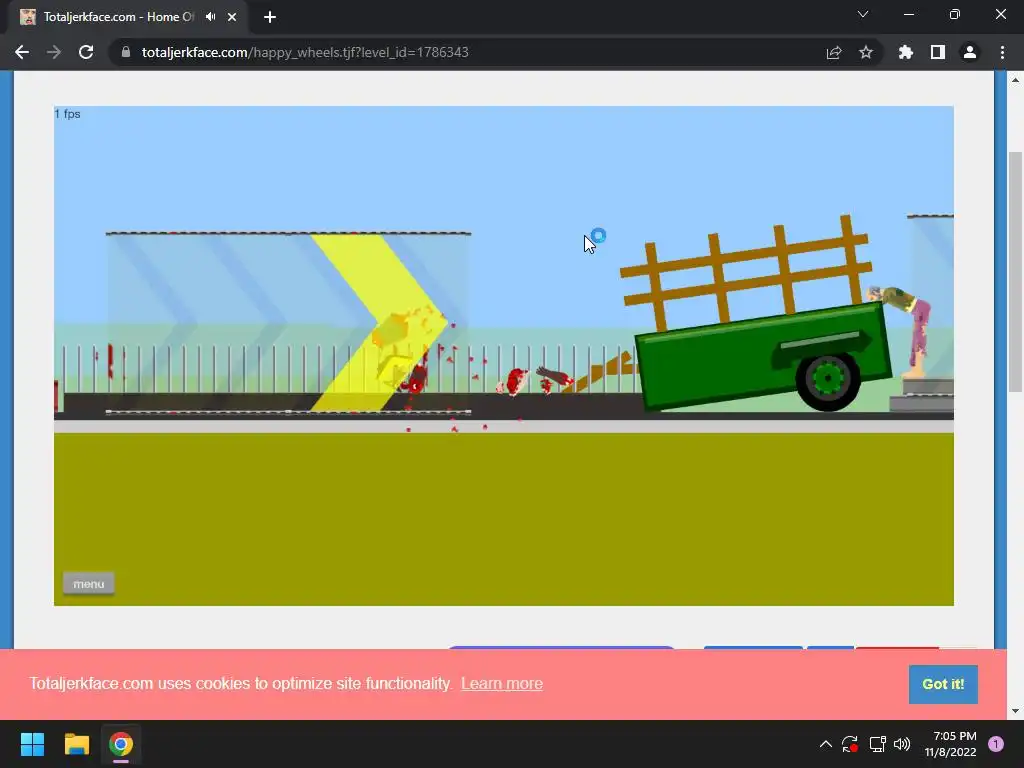The height and width of the screenshot is (768, 1024).
Task: Open the tab search dropdown arrow
Action: pyautogui.click(x=863, y=14)
